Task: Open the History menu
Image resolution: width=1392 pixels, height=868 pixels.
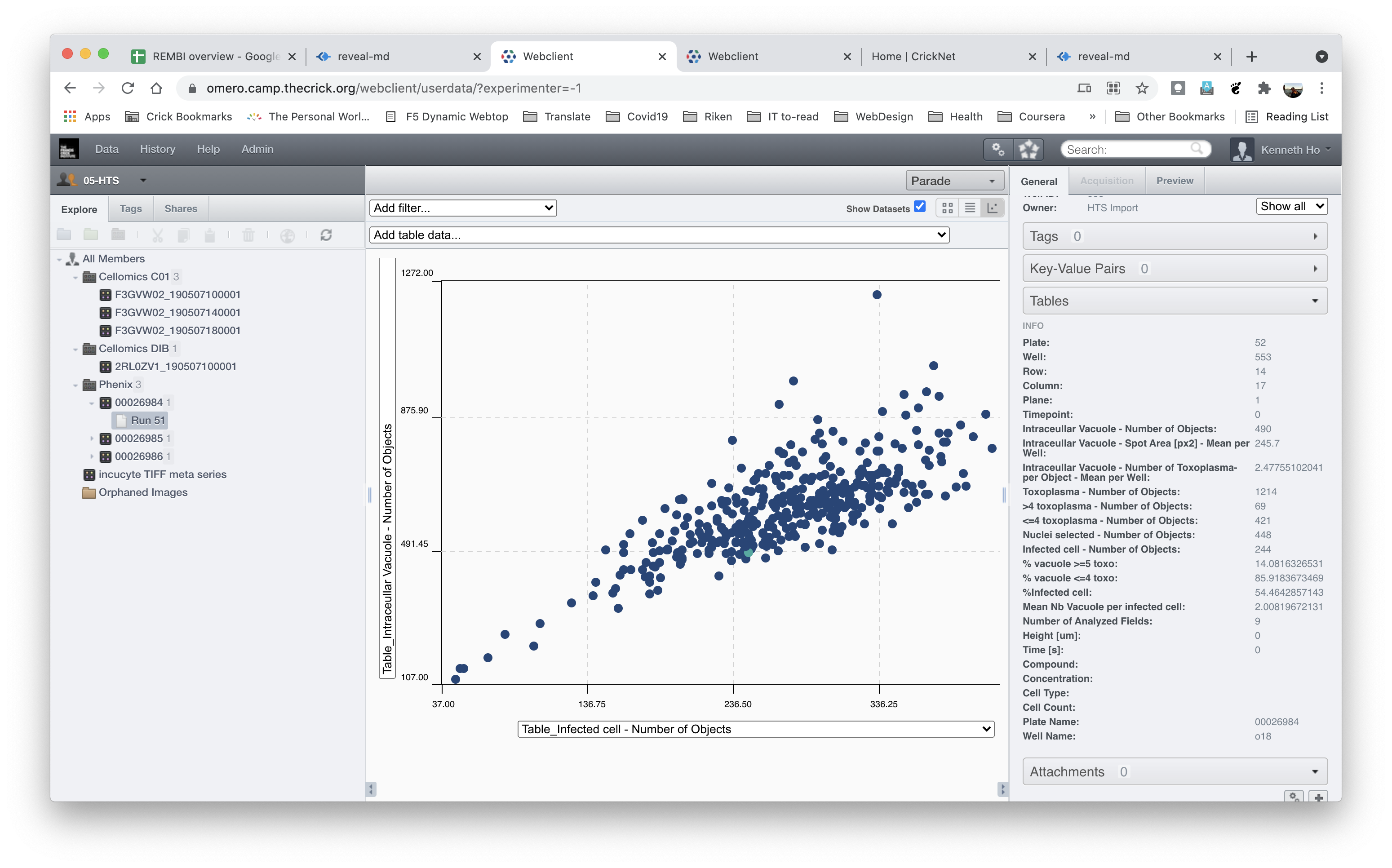Action: click(157, 149)
